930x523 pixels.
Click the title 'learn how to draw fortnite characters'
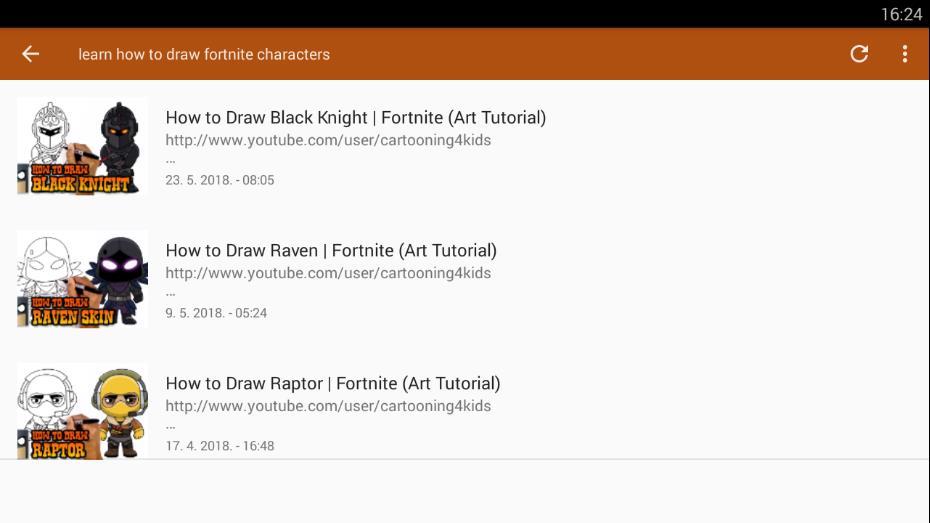tap(204, 55)
